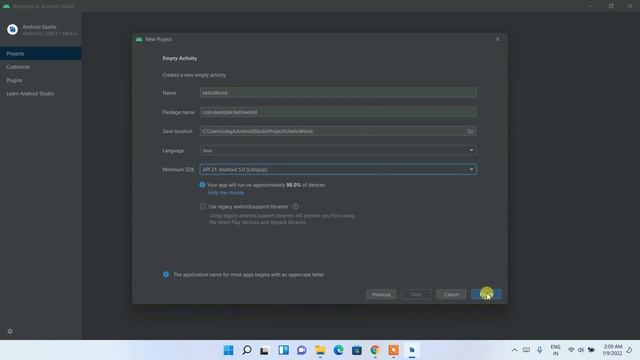640x360 pixels.
Task: Click Android Studio taskbar icon
Action: coord(412,350)
